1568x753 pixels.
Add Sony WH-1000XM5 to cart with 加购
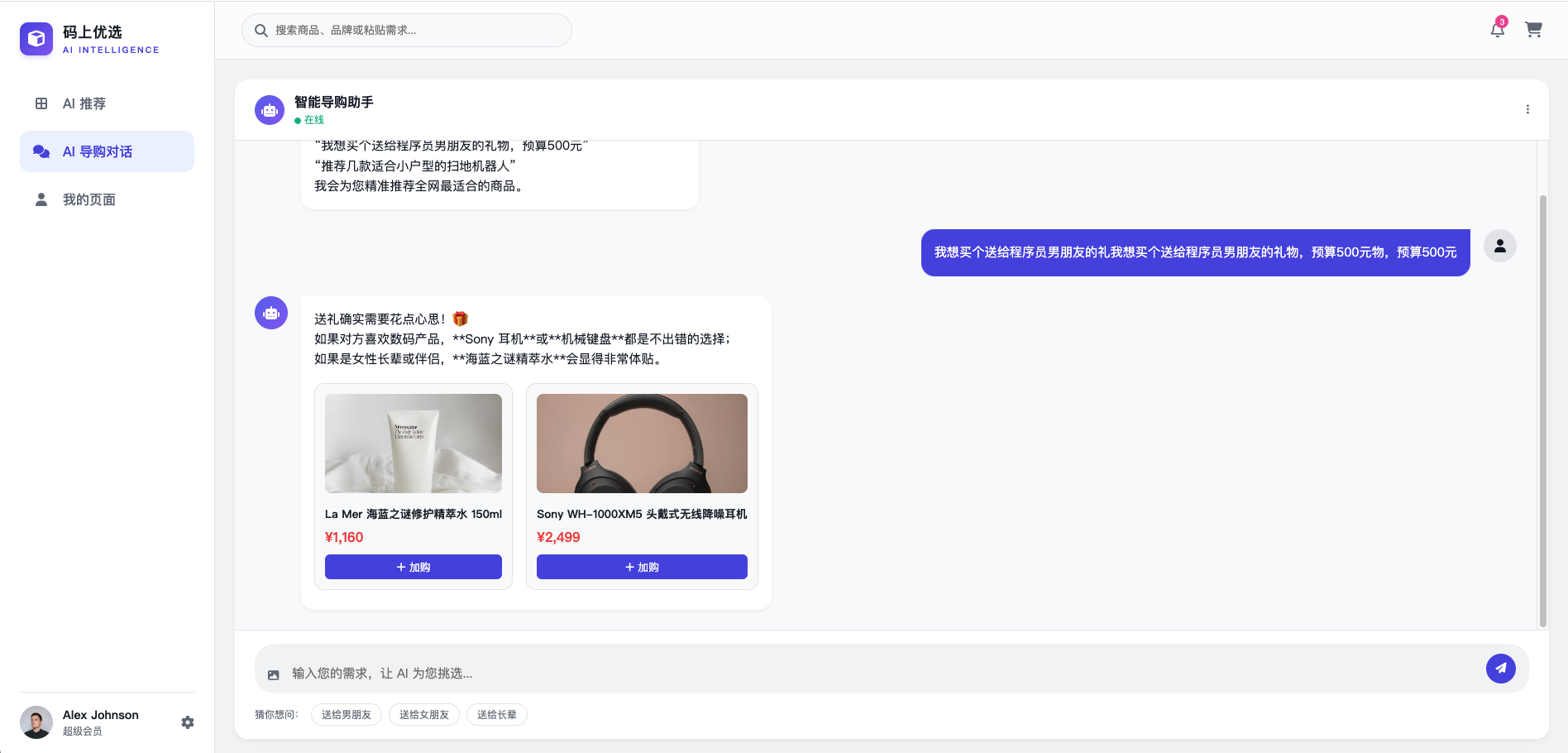[x=642, y=567]
